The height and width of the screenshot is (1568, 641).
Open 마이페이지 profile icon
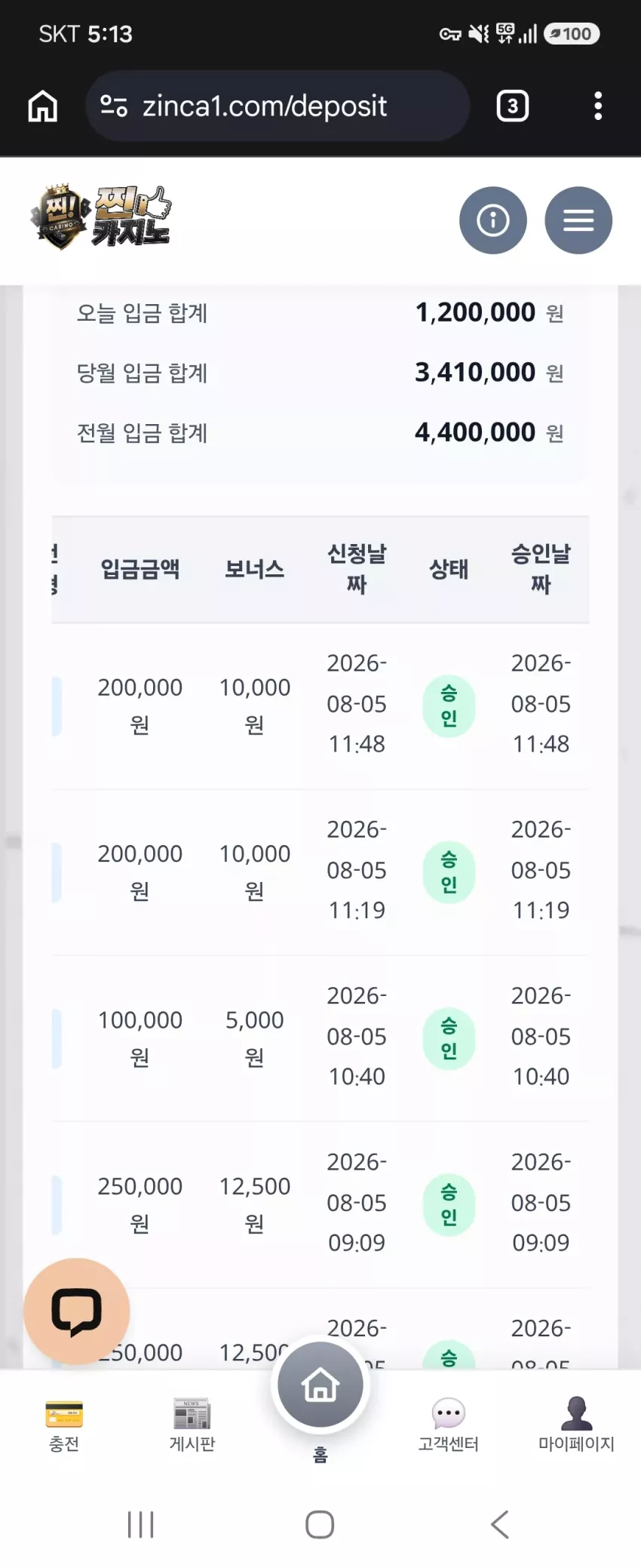[x=577, y=1413]
